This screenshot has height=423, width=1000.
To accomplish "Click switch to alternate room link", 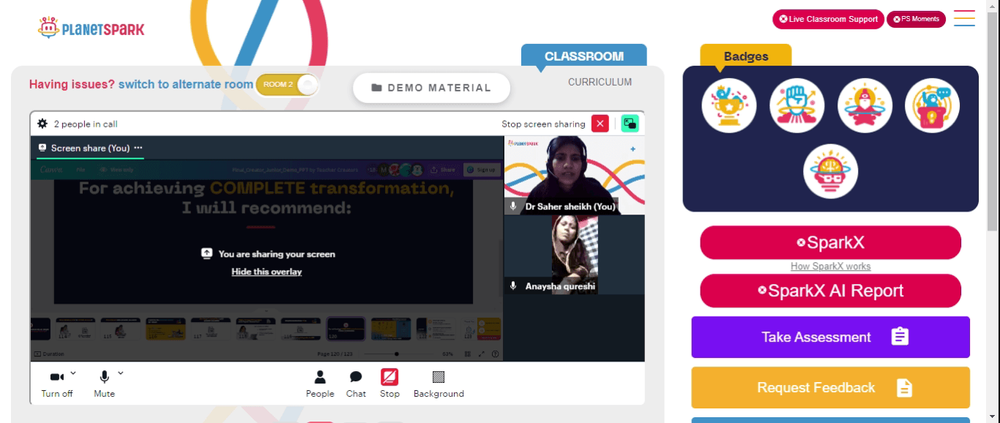I will [186, 84].
